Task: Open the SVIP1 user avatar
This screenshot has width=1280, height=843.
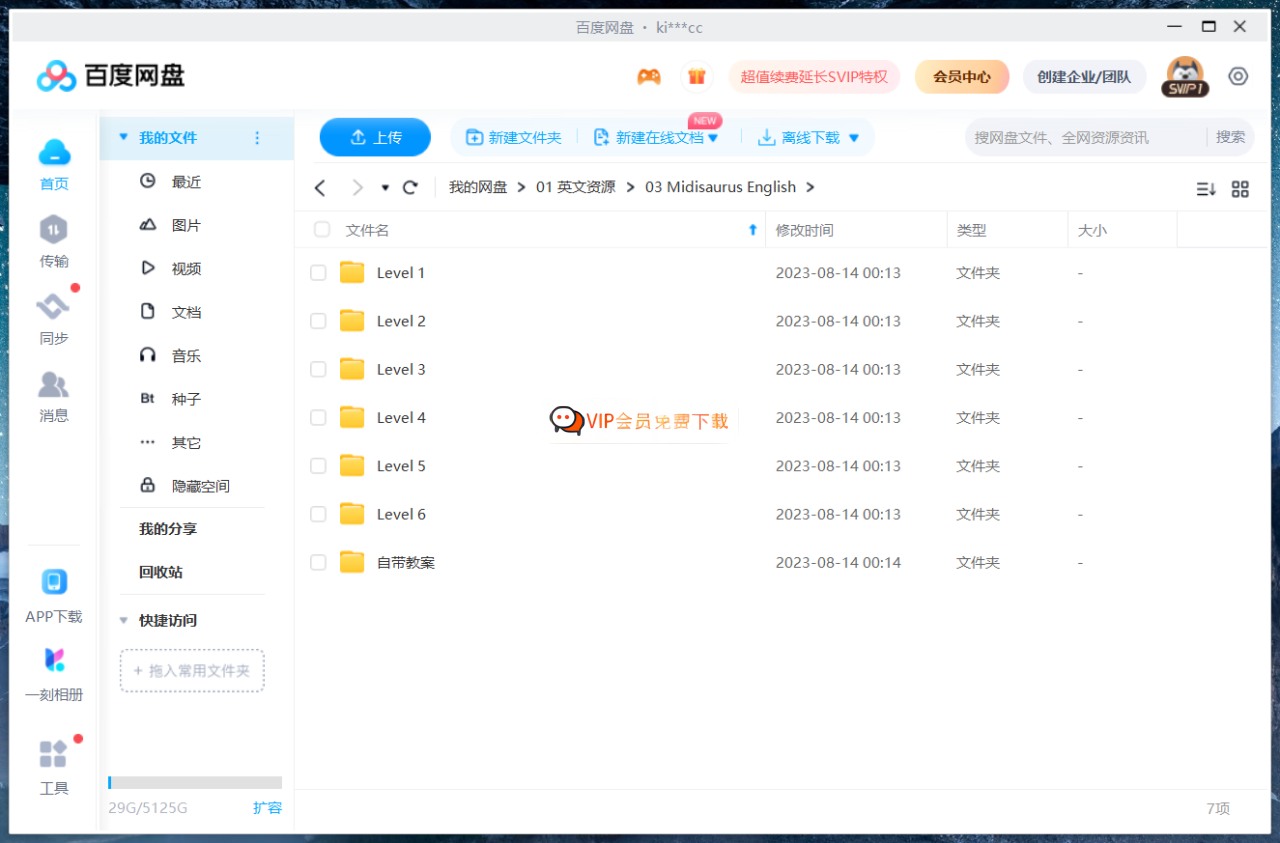Action: tap(1185, 77)
